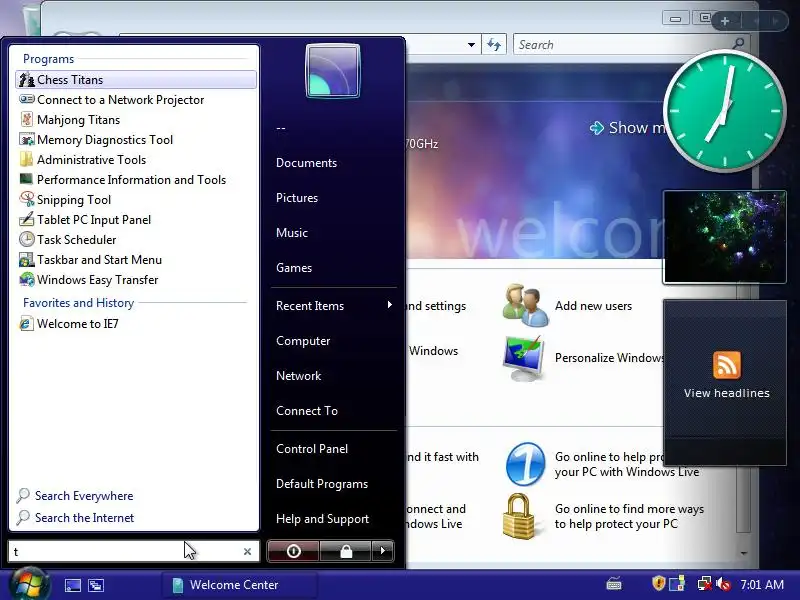
Task: Open Network from Start menu
Action: 298,376
